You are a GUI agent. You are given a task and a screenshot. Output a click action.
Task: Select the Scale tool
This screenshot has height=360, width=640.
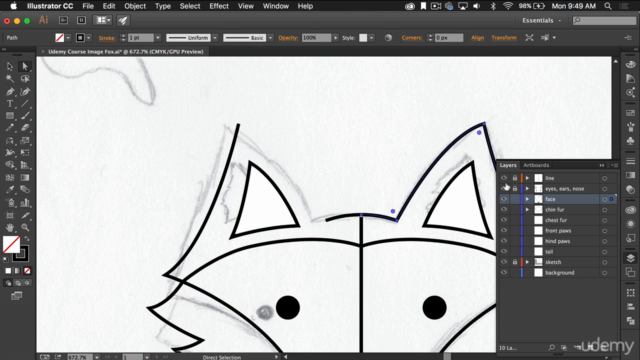[x=25, y=141]
